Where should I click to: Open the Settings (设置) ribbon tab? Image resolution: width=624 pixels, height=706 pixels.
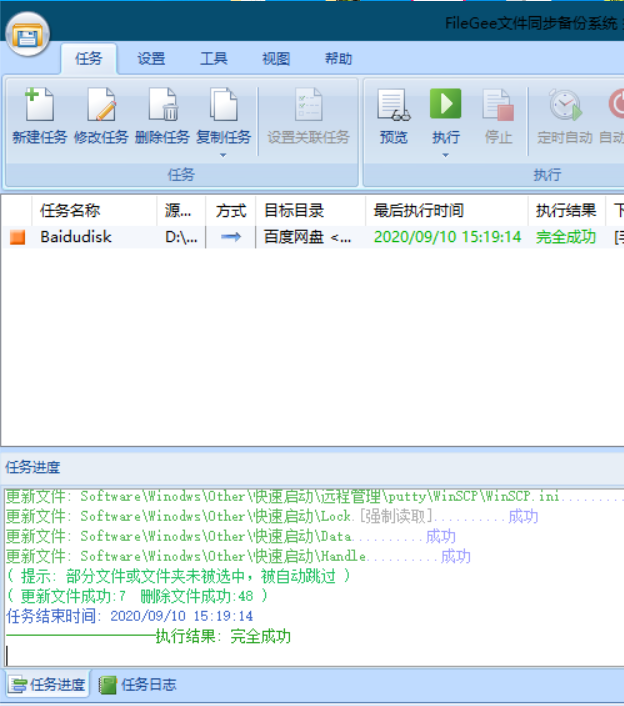151,59
